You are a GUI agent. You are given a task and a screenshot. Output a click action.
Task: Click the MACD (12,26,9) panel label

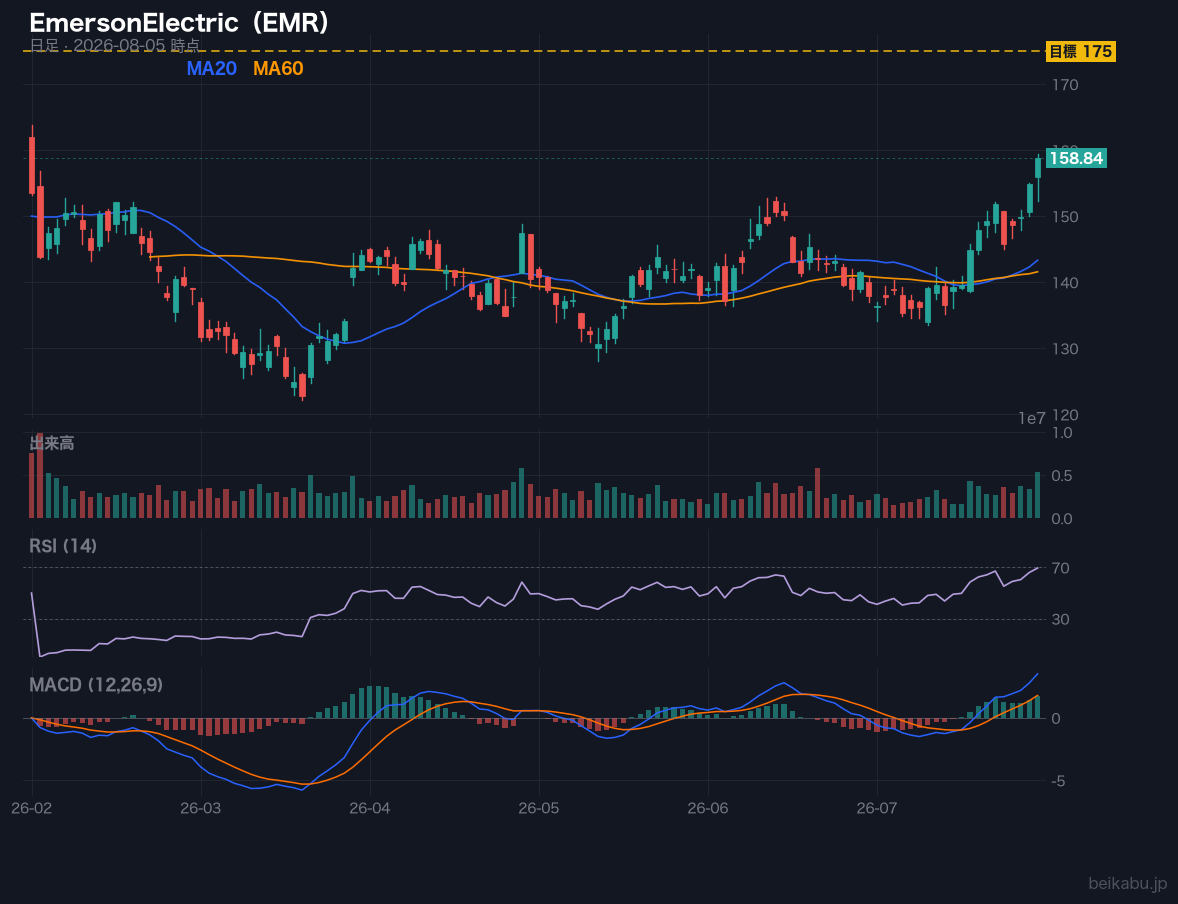pos(96,685)
